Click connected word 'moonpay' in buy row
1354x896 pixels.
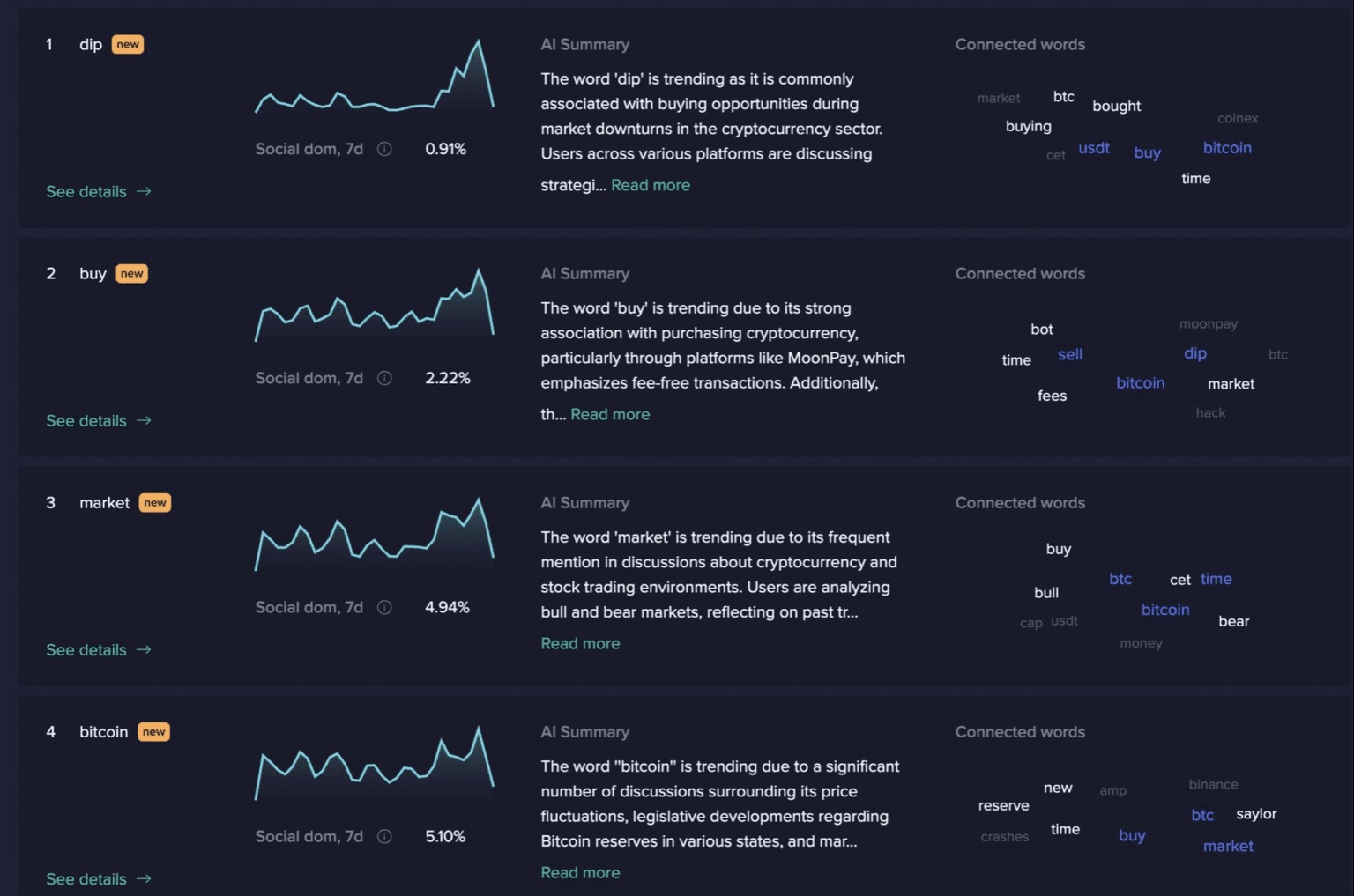click(x=1209, y=324)
